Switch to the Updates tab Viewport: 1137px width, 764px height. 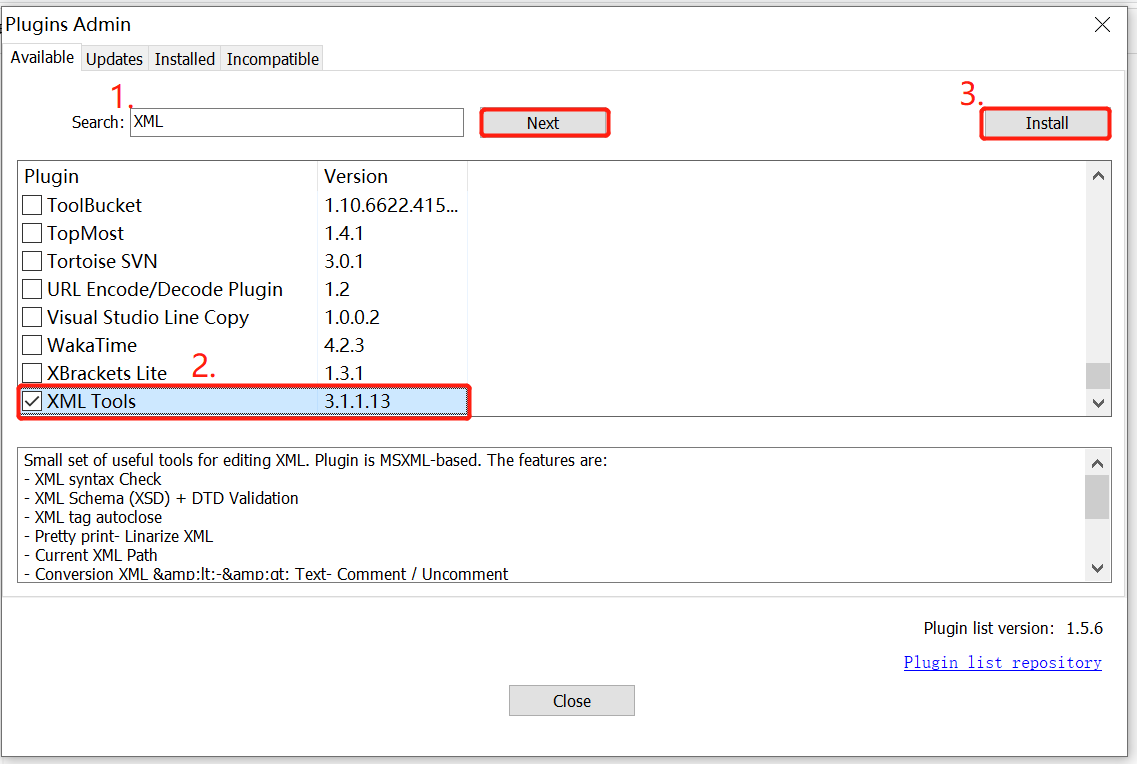click(x=114, y=58)
